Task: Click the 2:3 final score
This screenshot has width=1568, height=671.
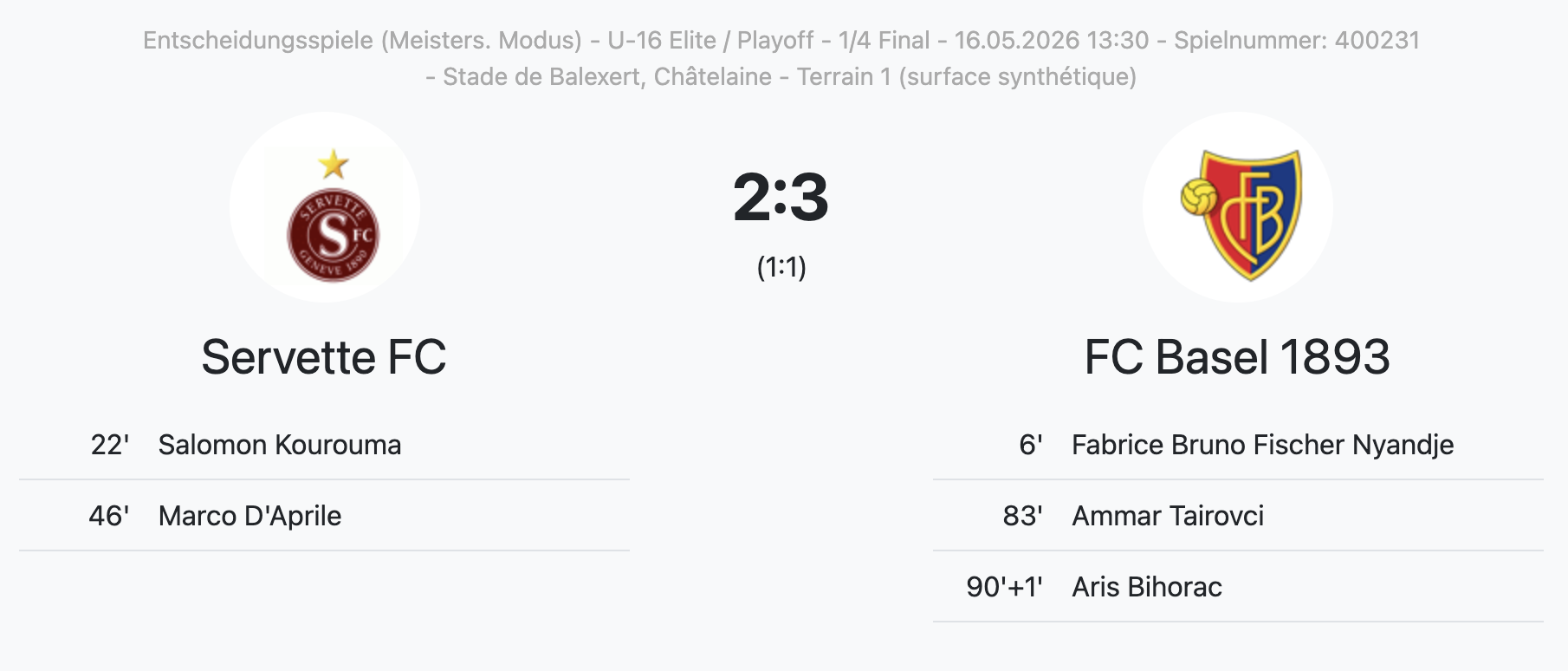Action: click(781, 198)
